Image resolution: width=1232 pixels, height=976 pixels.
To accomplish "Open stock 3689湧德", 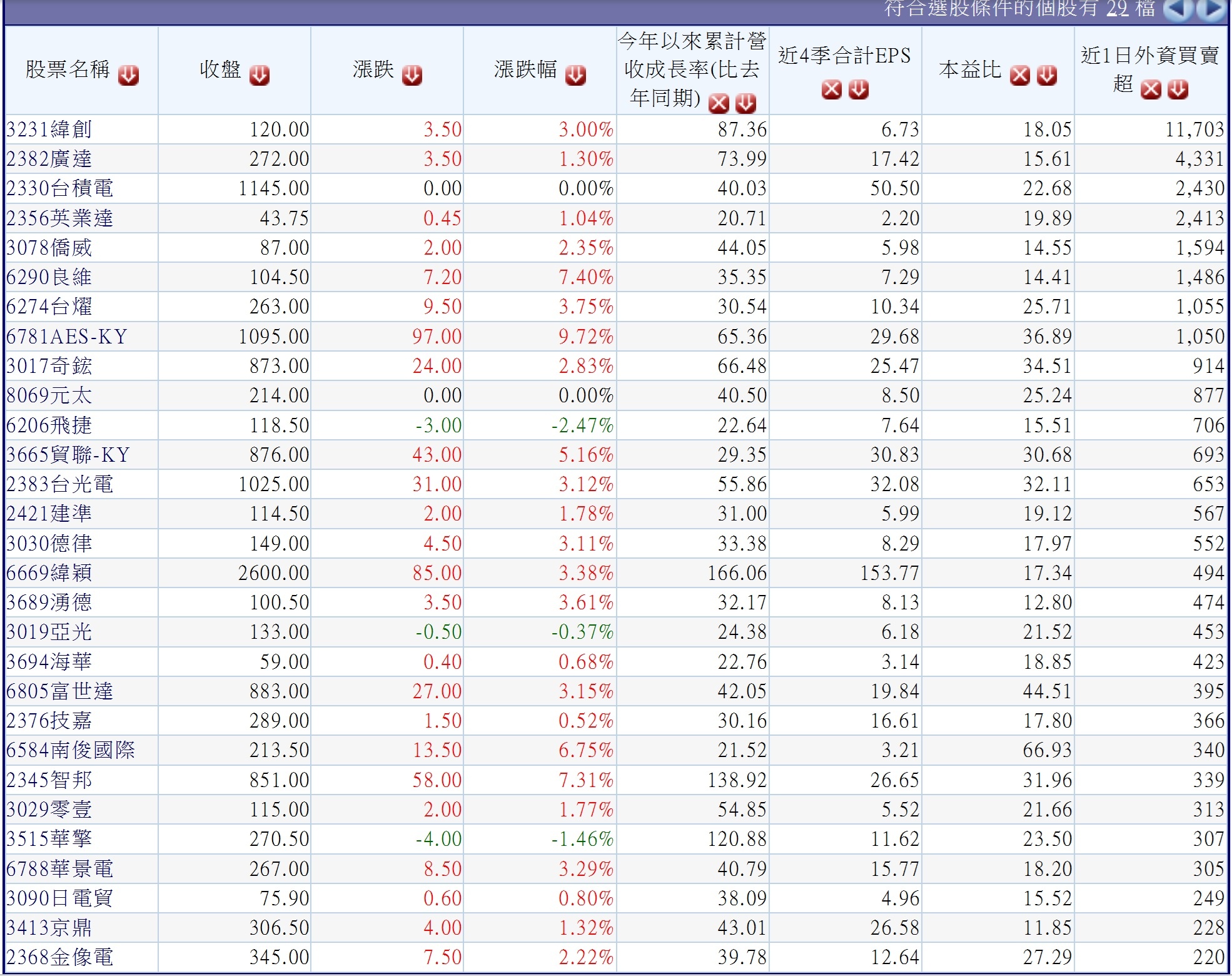I will (49, 602).
